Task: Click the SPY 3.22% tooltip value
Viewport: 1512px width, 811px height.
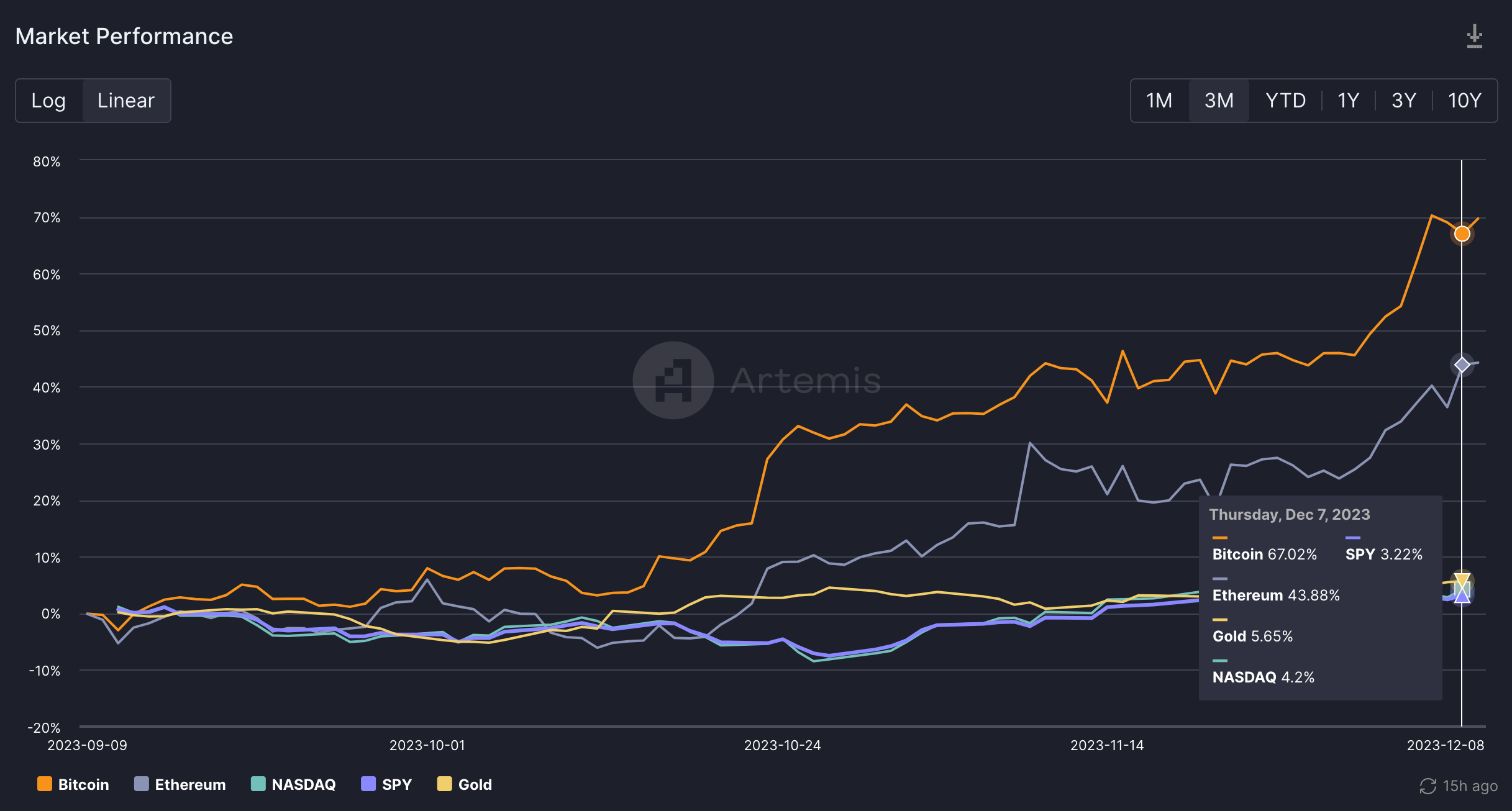Action: 1384,554
